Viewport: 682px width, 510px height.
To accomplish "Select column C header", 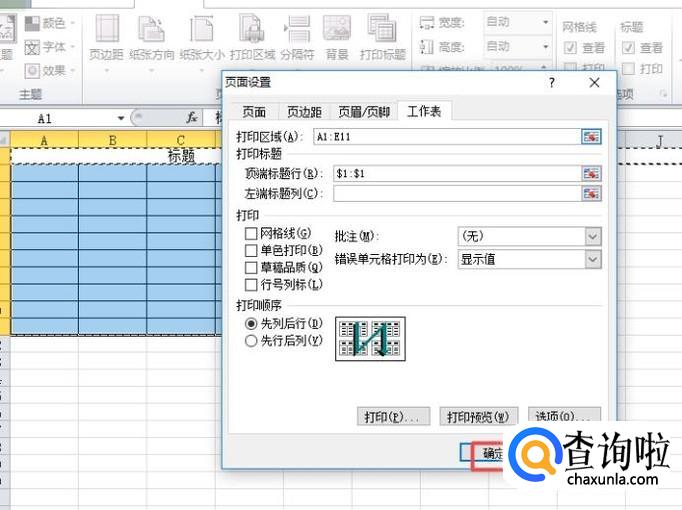I will point(181,140).
